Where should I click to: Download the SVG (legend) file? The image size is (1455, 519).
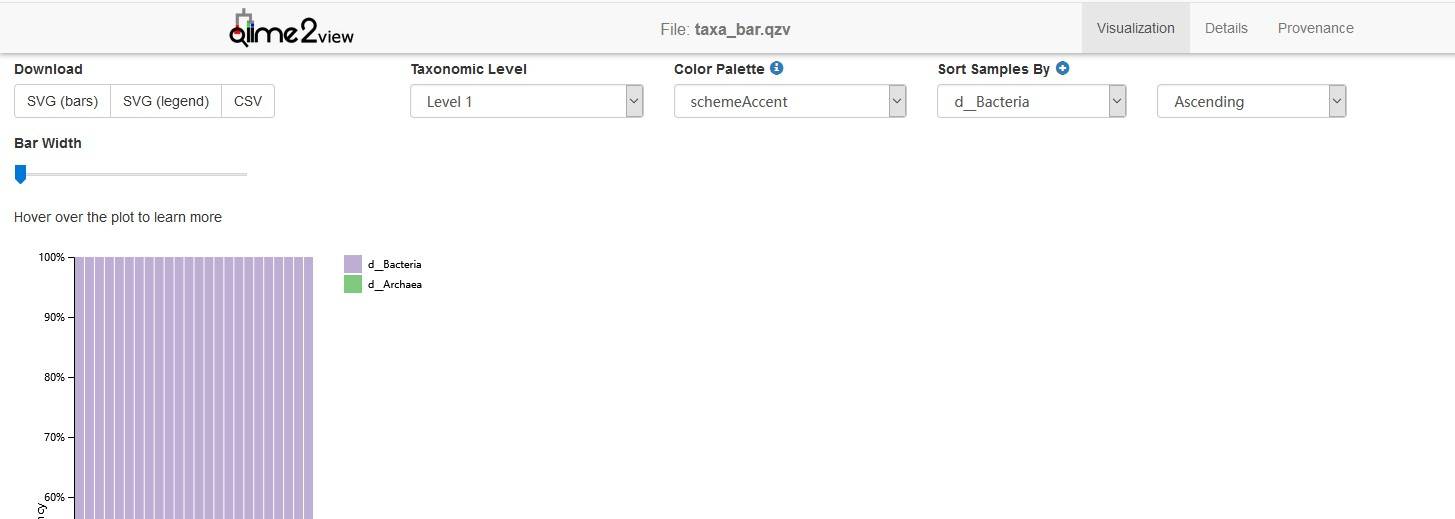[x=166, y=101]
